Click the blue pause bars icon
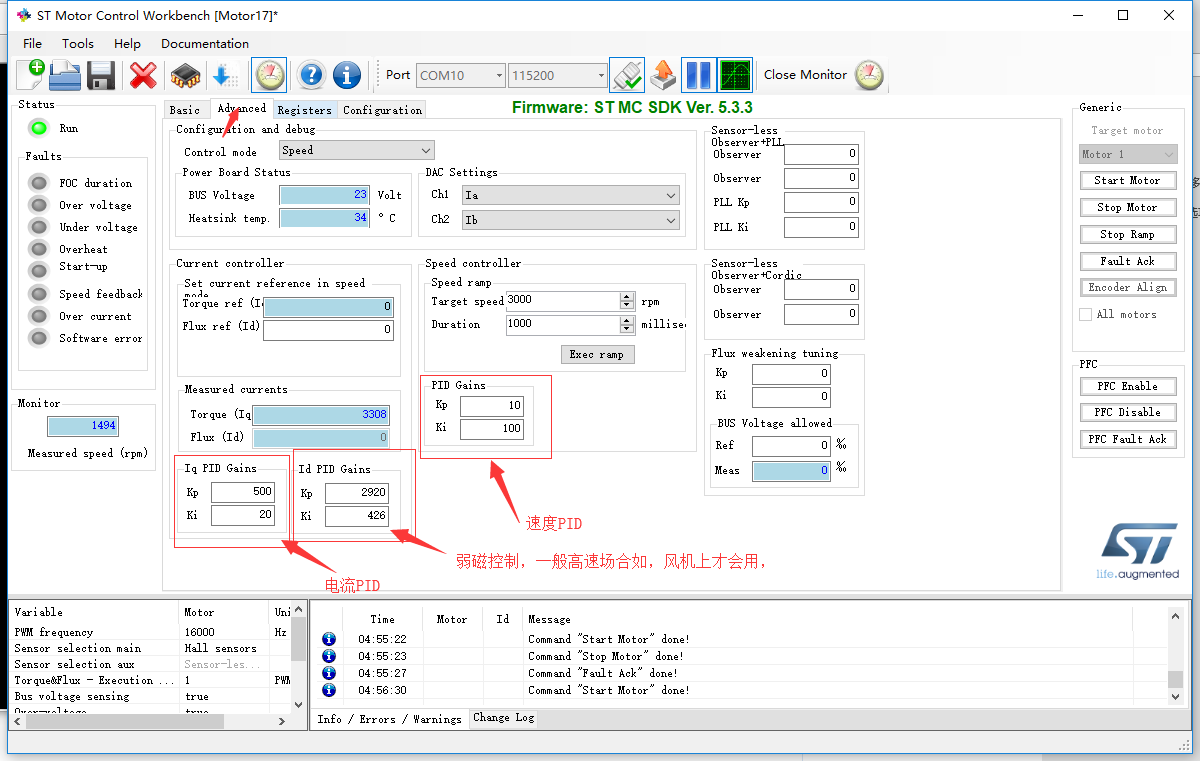 [x=698, y=75]
